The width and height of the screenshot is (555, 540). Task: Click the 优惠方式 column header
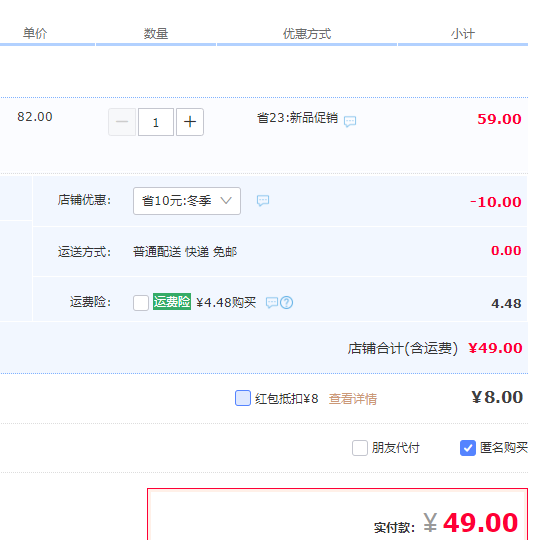tap(307, 34)
